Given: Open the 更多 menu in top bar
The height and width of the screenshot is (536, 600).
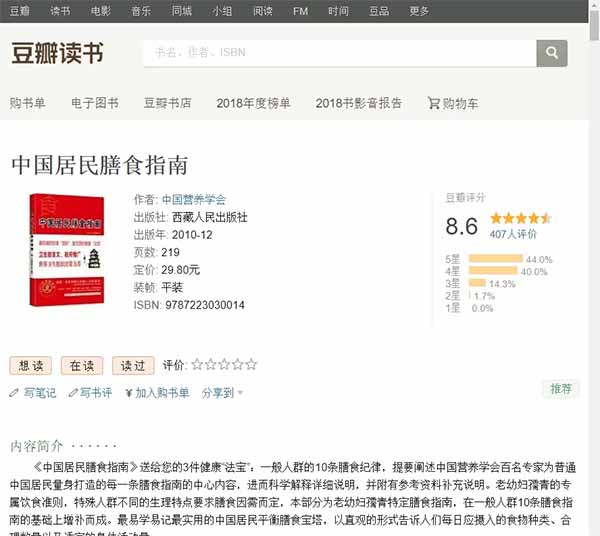Looking at the screenshot, I should click(419, 11).
